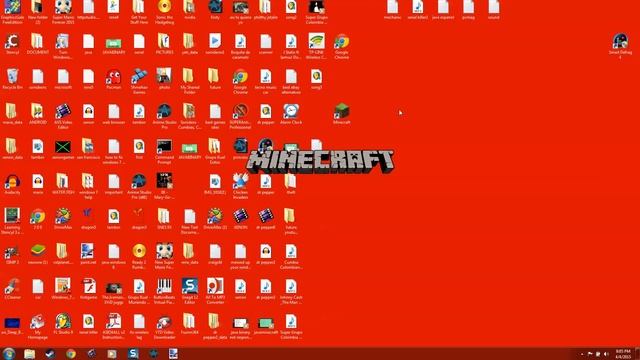Open the PICTURES folder icon
Image resolution: width=640 pixels, height=360 pixels.
point(164,44)
